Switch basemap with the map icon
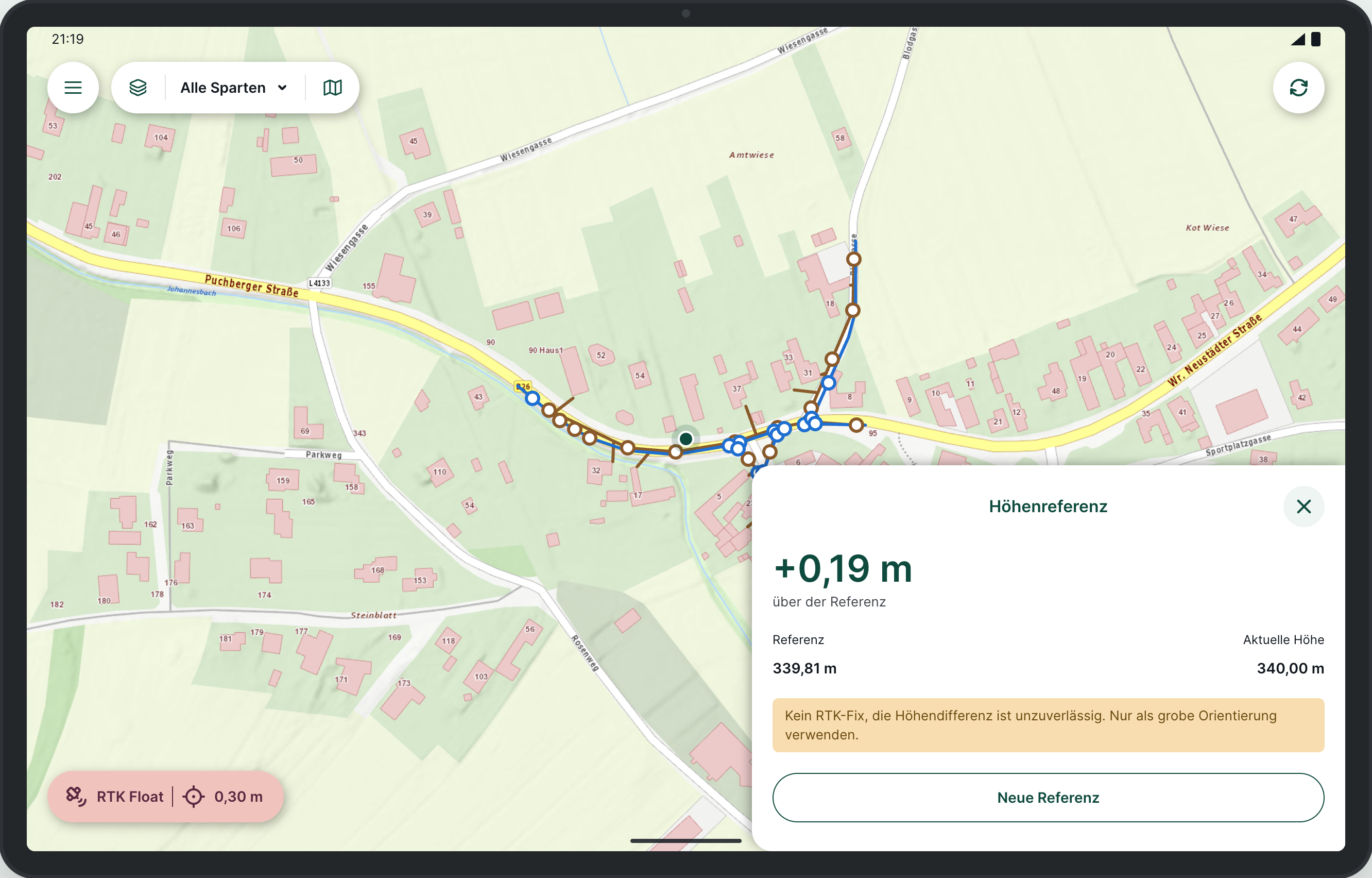Image resolution: width=1372 pixels, height=878 pixels. click(333, 88)
